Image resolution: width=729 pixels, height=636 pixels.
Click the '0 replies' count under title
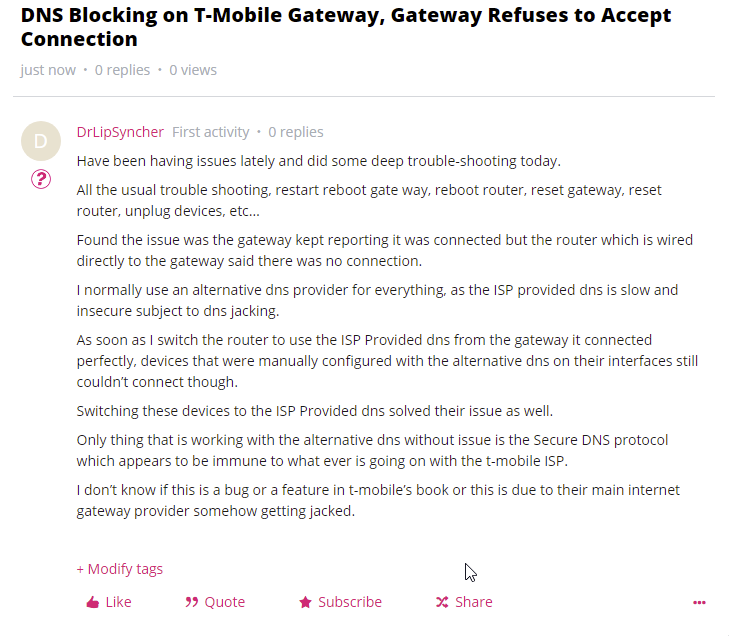coord(122,70)
